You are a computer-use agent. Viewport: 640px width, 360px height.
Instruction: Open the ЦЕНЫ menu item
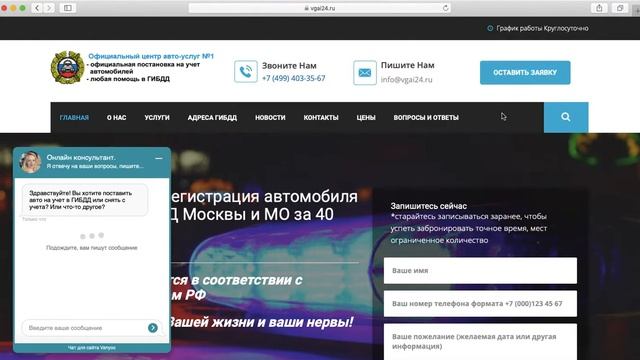[366, 118]
